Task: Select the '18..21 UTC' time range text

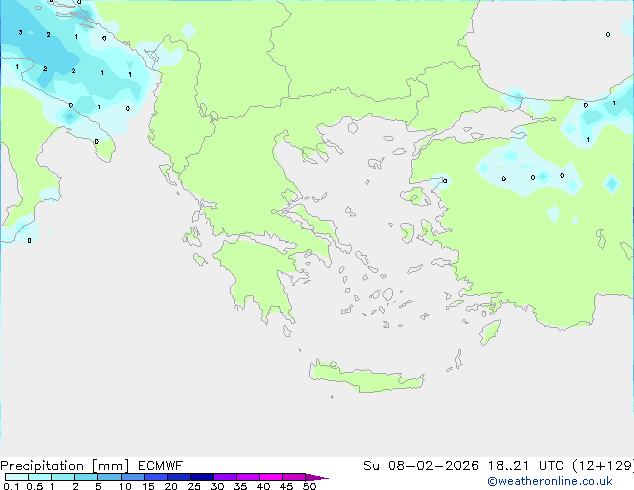Action: pos(526,466)
